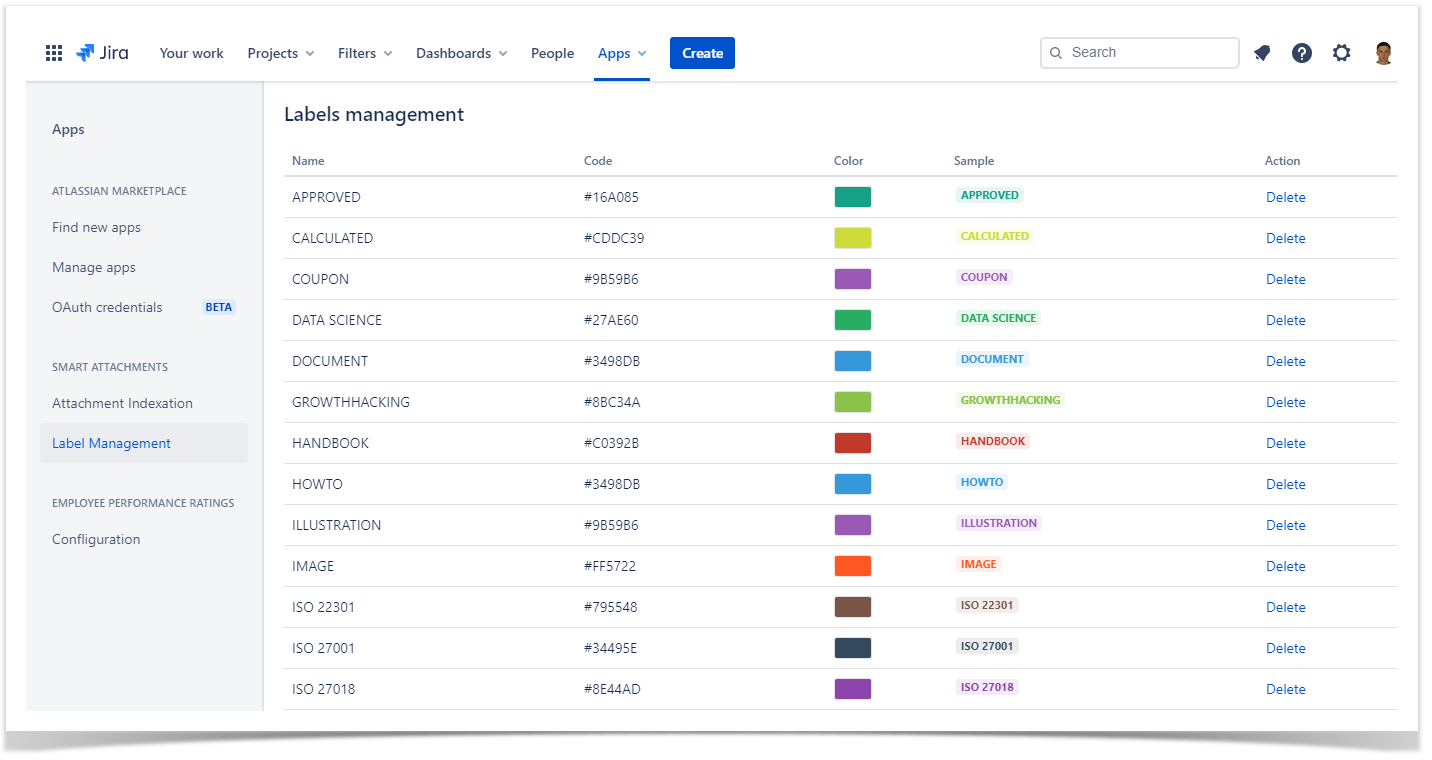Click the APPROVED color swatch
1432x760 pixels.
(852, 197)
